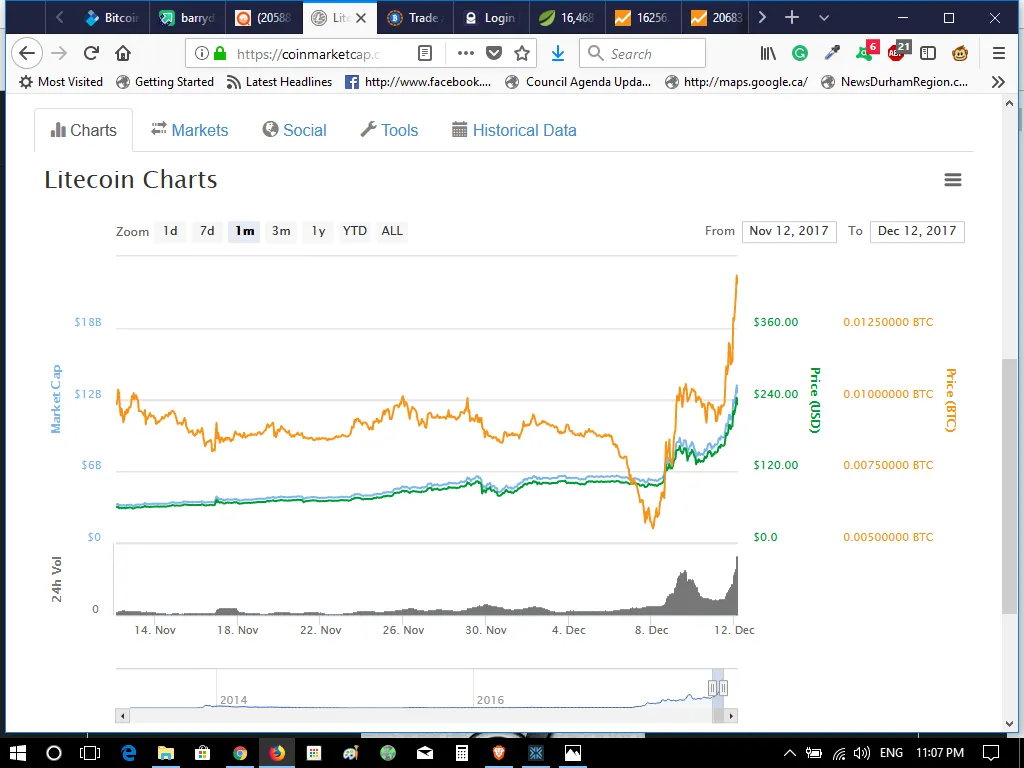The width and height of the screenshot is (1024, 768).
Task: Click navigator scroll right arrow
Action: click(x=731, y=716)
